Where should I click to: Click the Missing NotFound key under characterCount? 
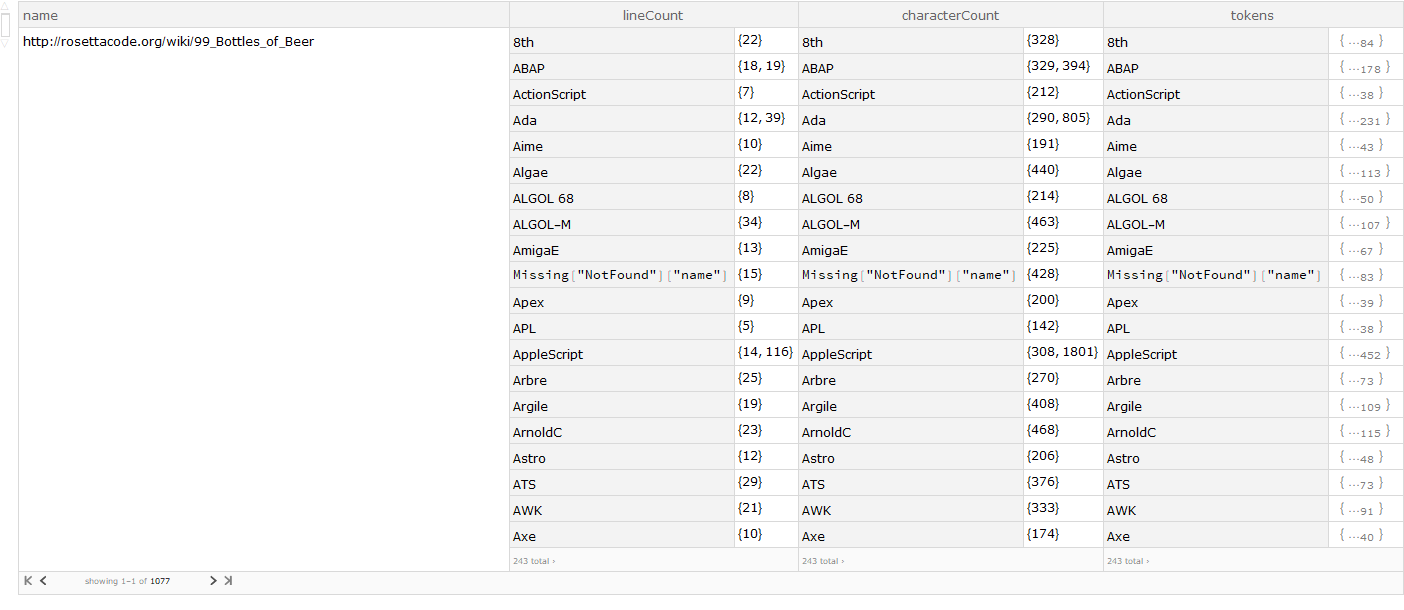(909, 275)
